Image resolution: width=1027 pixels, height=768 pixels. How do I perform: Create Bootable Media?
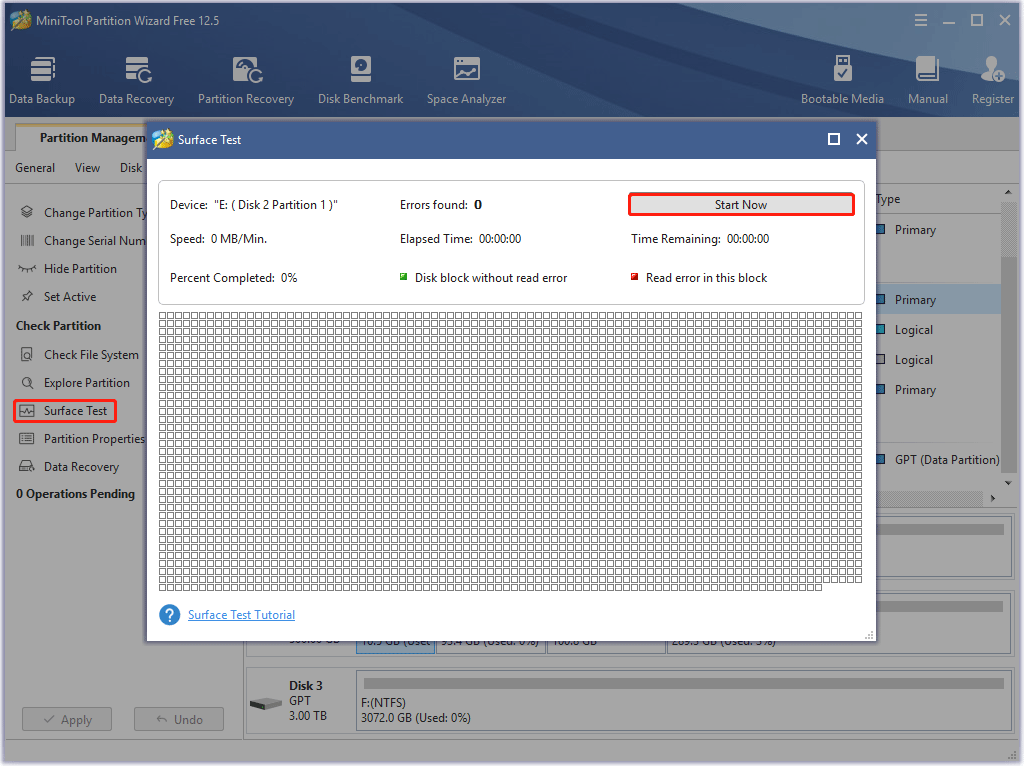click(x=844, y=80)
